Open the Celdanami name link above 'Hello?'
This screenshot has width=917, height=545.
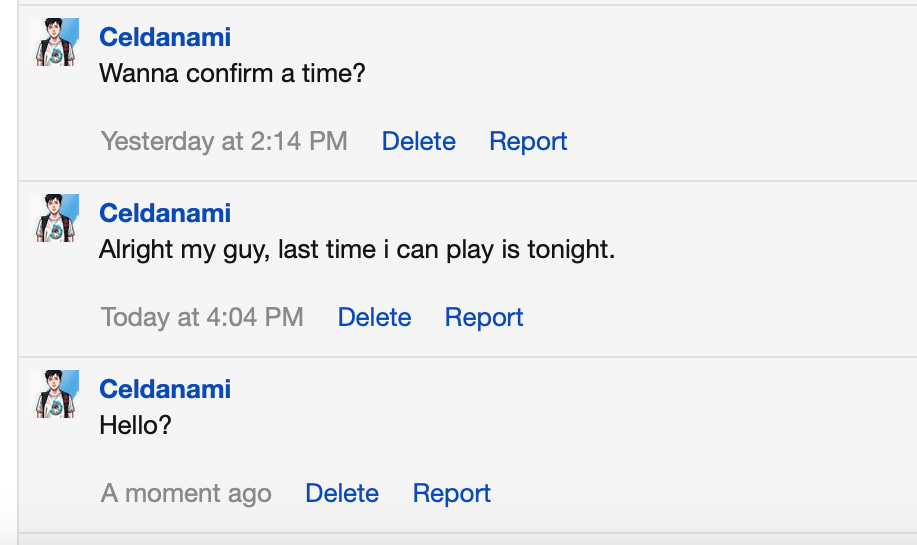click(x=165, y=389)
